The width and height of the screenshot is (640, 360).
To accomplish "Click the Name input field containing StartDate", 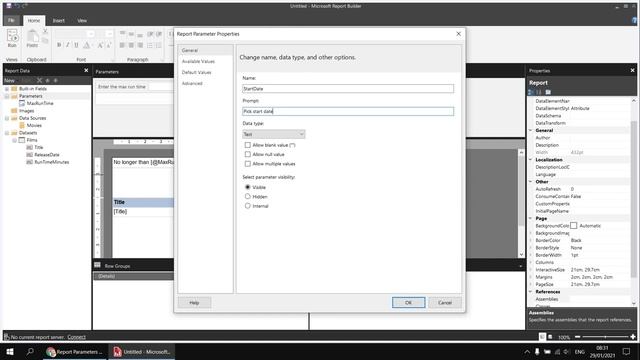I will pos(348,89).
